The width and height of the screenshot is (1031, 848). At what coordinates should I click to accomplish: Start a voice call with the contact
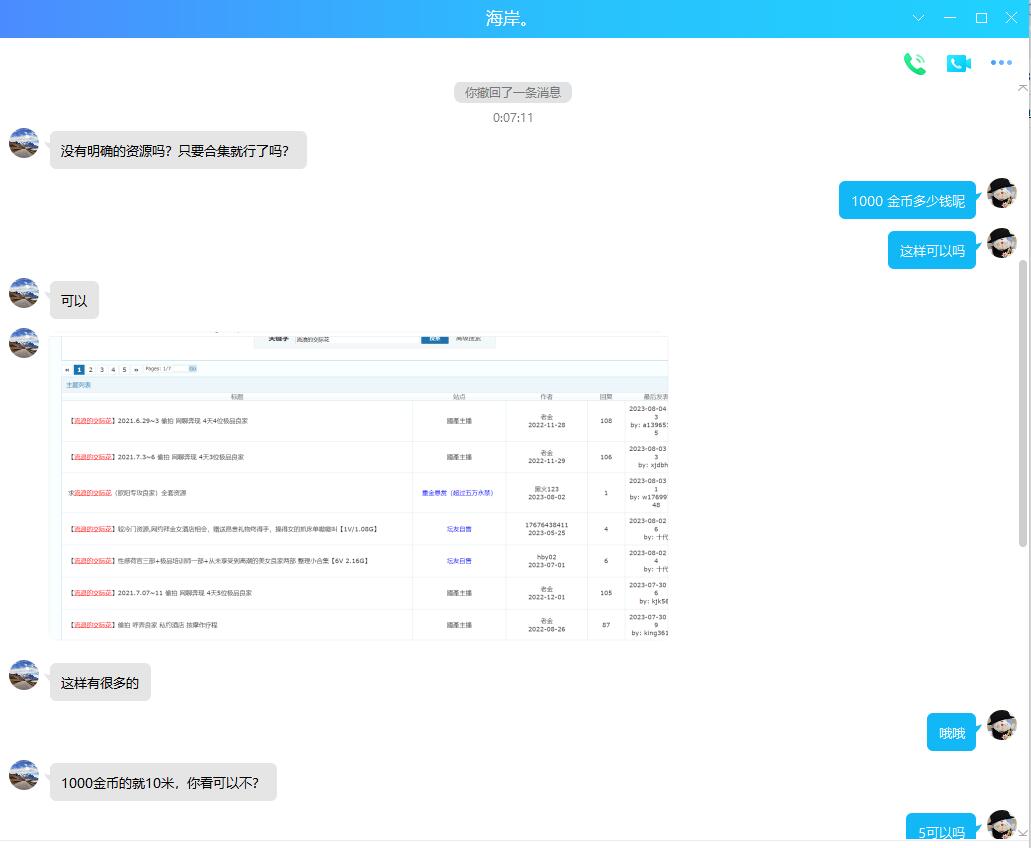tap(914, 63)
